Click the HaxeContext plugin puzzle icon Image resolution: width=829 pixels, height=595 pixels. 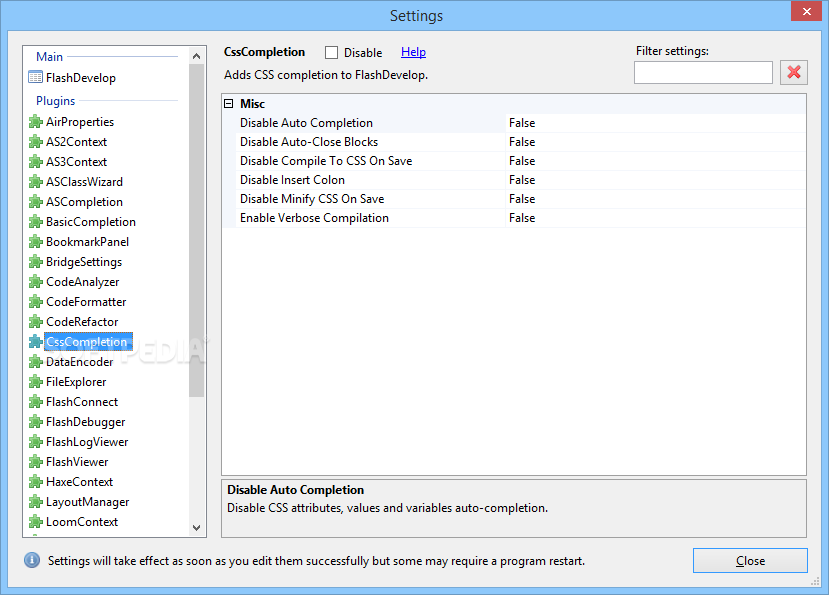pyautogui.click(x=35, y=482)
